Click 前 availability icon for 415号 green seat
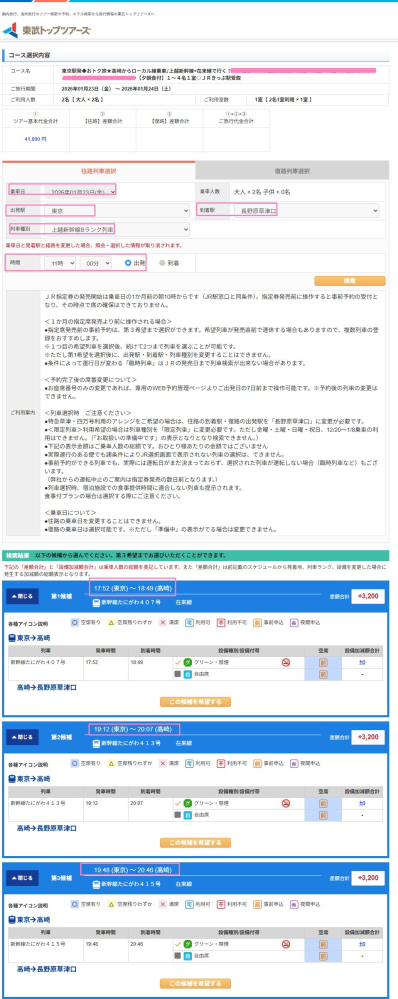Viewport: 398px width, 999px height. click(x=323, y=944)
